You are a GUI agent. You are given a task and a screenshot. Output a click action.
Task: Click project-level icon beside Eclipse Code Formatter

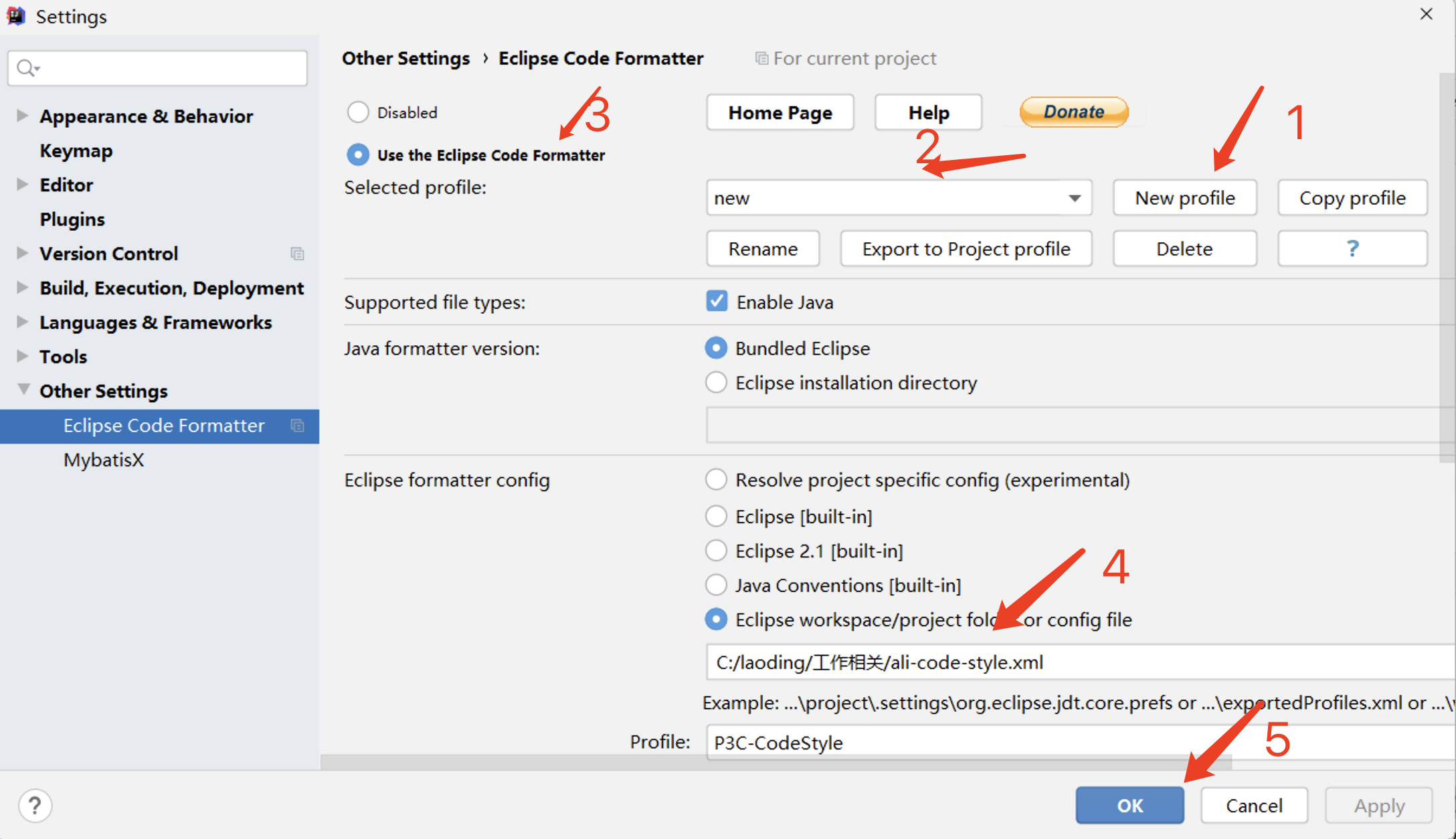click(x=297, y=426)
